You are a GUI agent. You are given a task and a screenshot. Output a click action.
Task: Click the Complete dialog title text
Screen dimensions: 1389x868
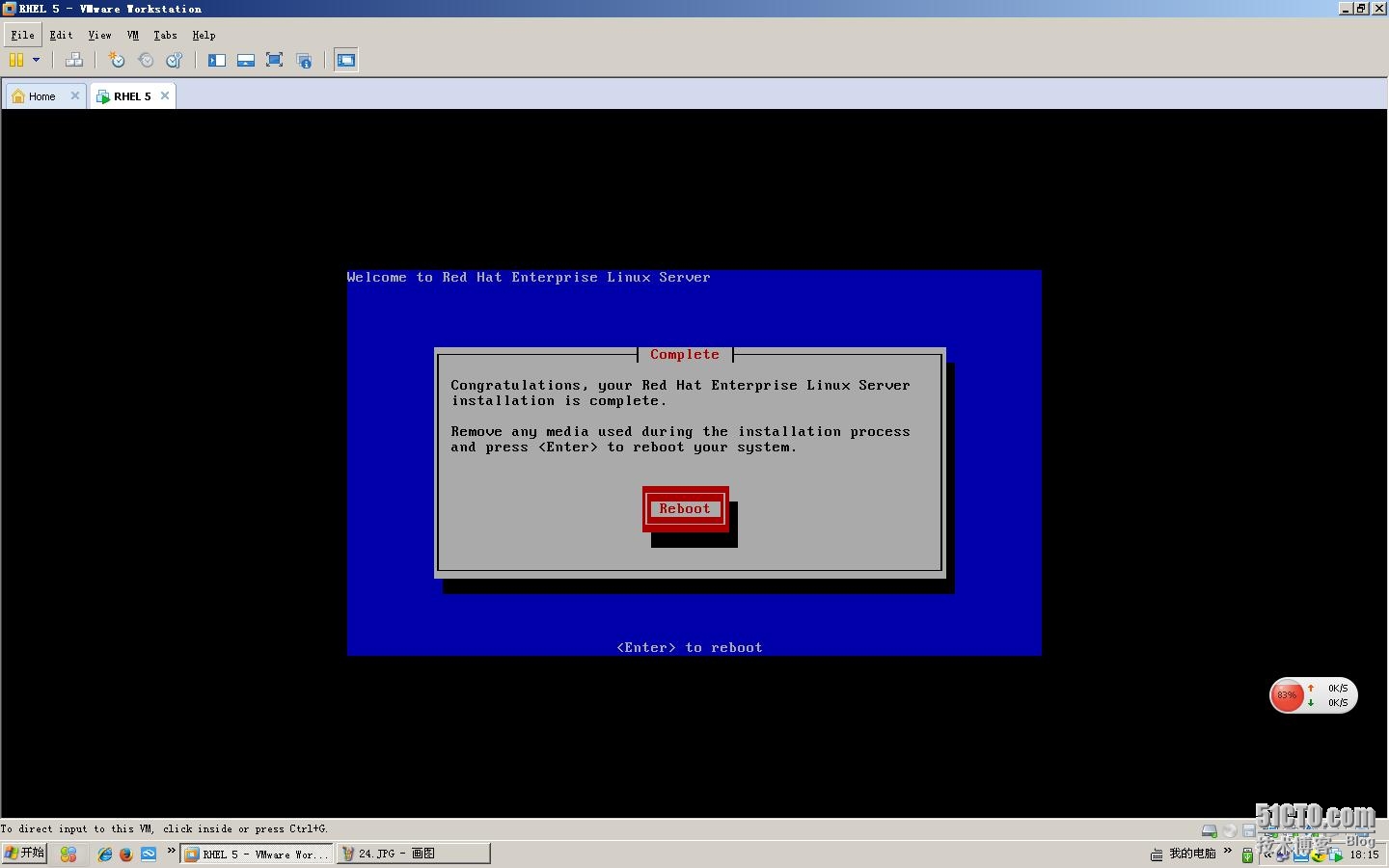685,355
